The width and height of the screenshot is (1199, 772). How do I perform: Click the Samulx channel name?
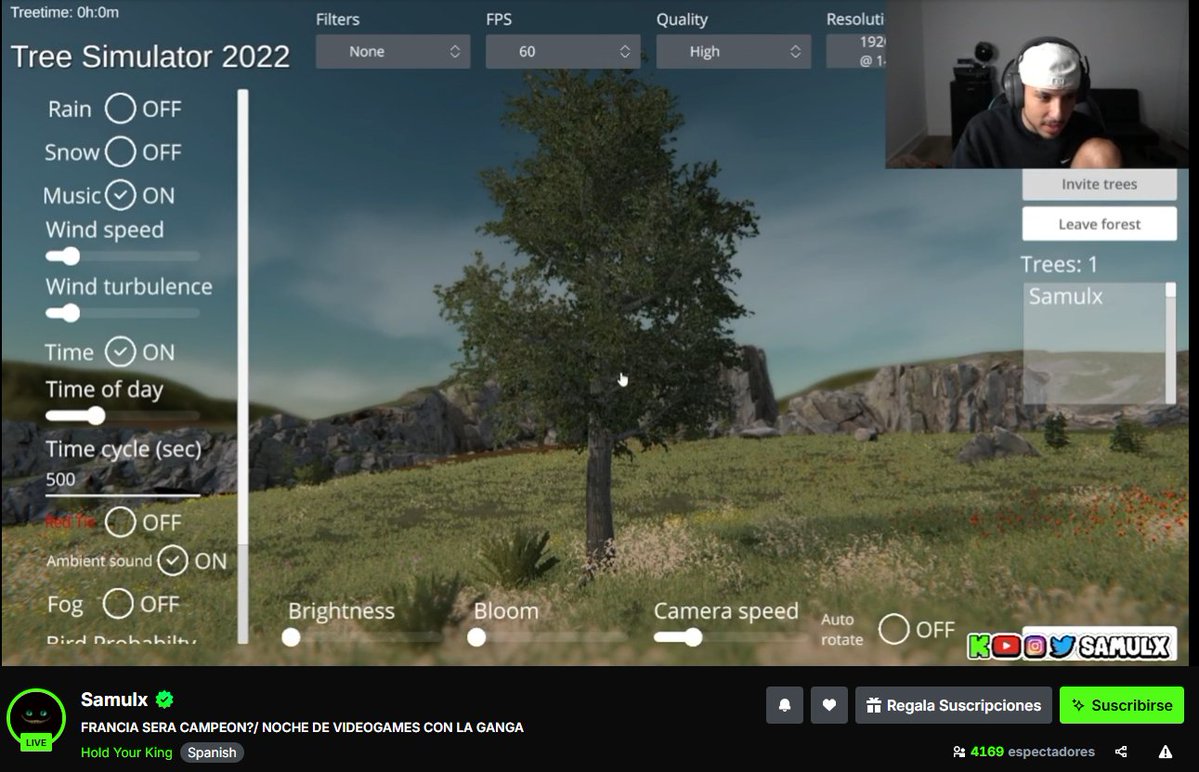pos(115,699)
